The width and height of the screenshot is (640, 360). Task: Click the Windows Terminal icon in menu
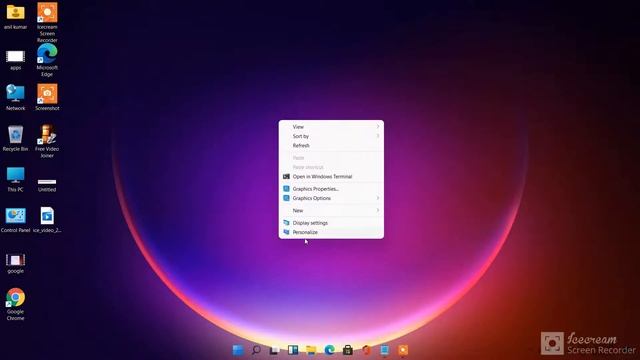[x=286, y=177]
